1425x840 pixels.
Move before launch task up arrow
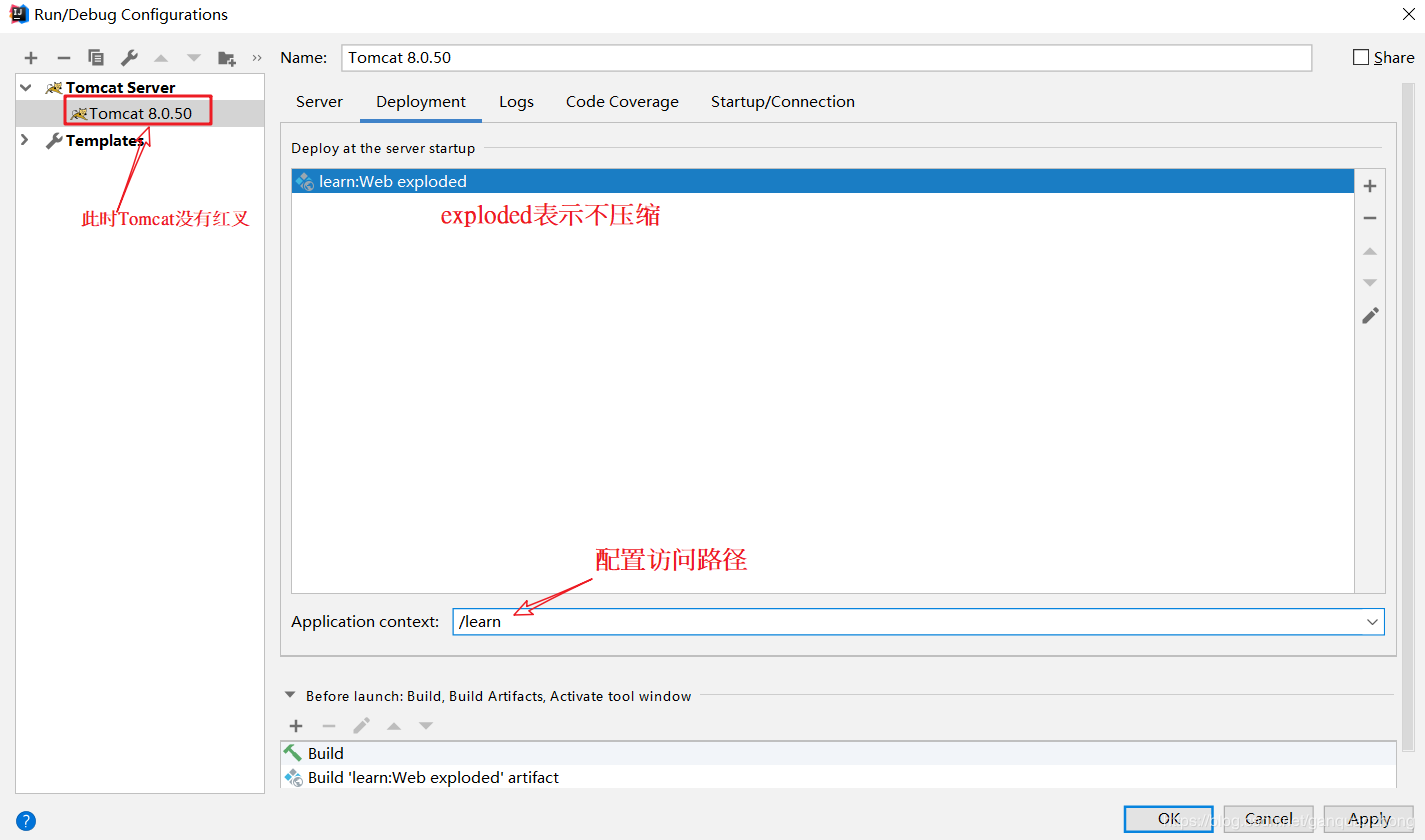394,726
